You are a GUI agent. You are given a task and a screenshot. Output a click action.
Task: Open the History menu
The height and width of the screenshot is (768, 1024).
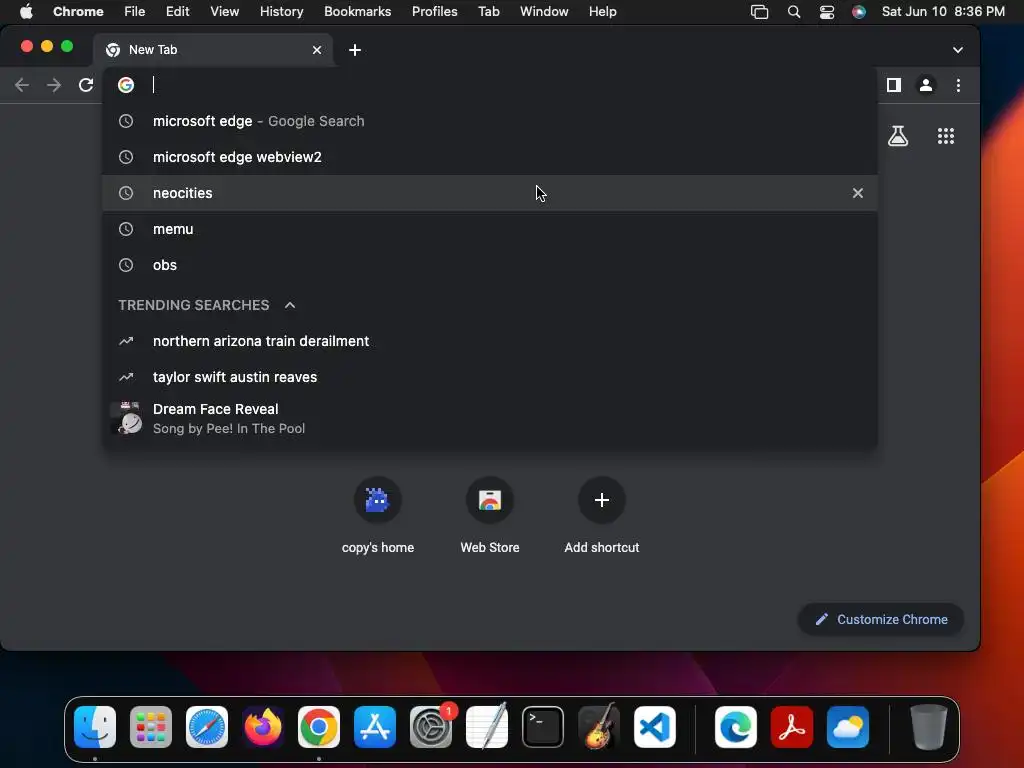click(x=281, y=11)
